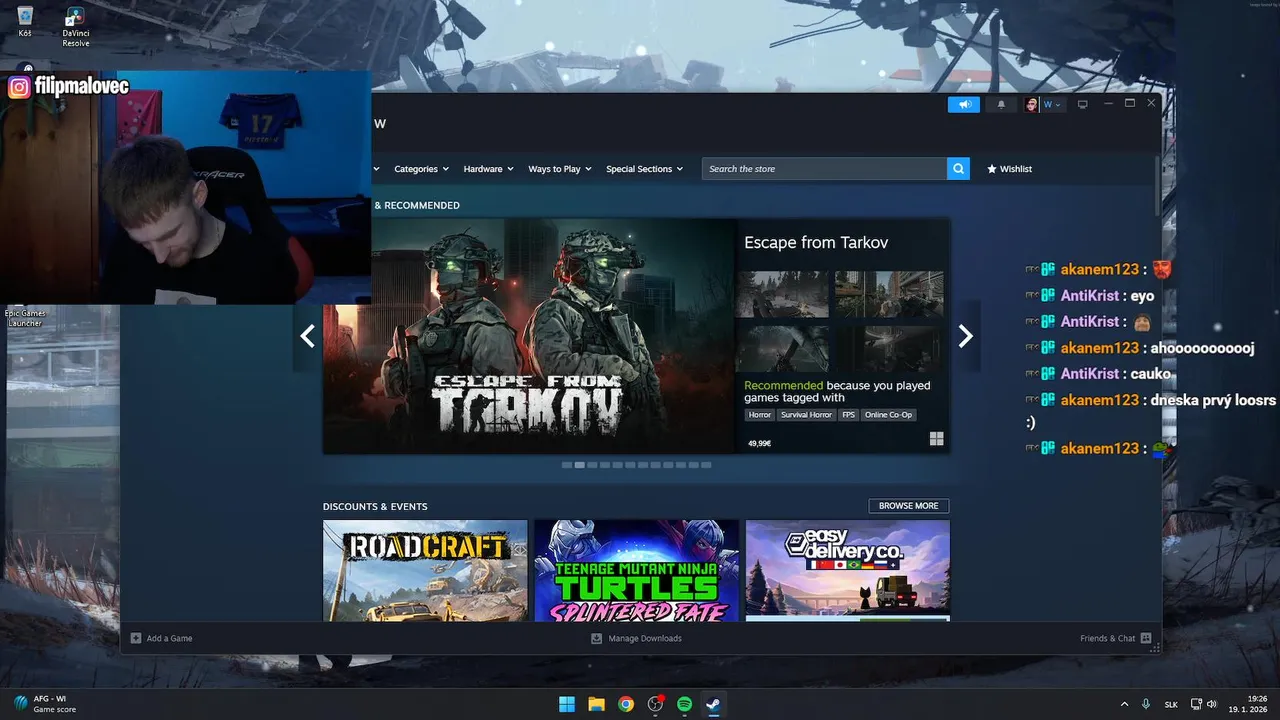Image resolution: width=1280 pixels, height=720 pixels.
Task: Click chat message "ahoooooooooj"
Action: pos(1202,348)
